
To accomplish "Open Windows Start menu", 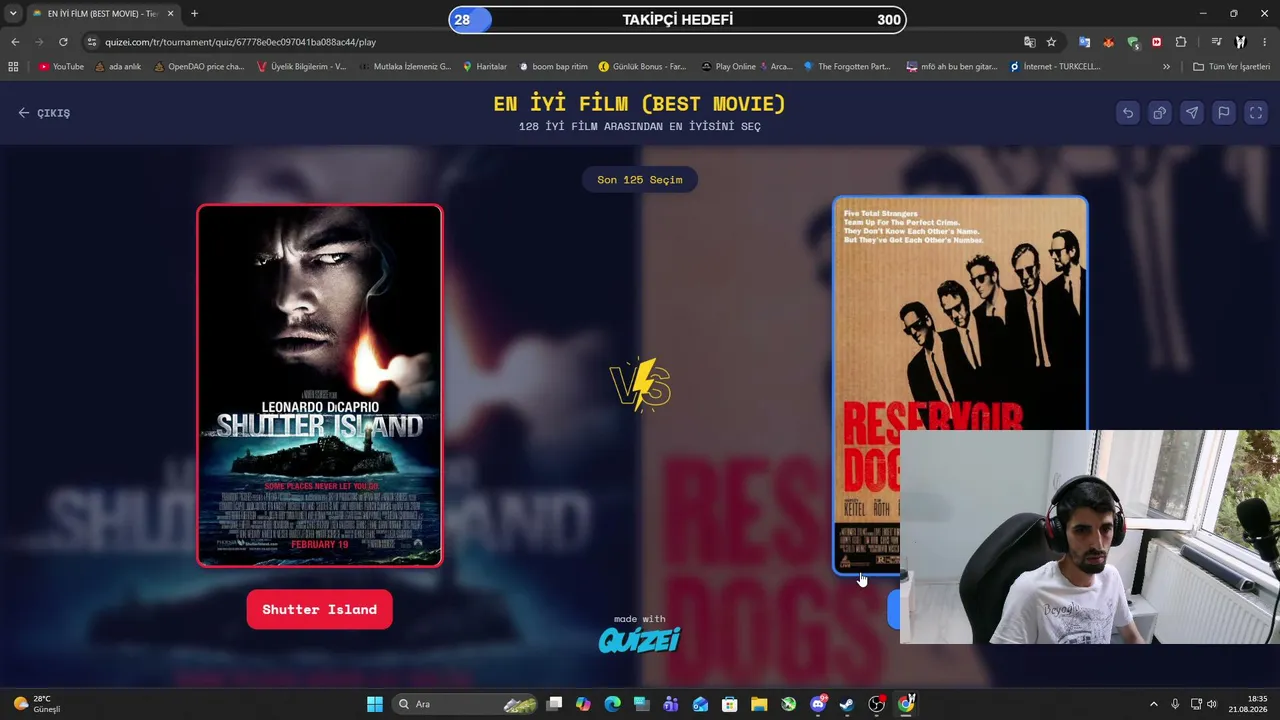I will coord(375,704).
